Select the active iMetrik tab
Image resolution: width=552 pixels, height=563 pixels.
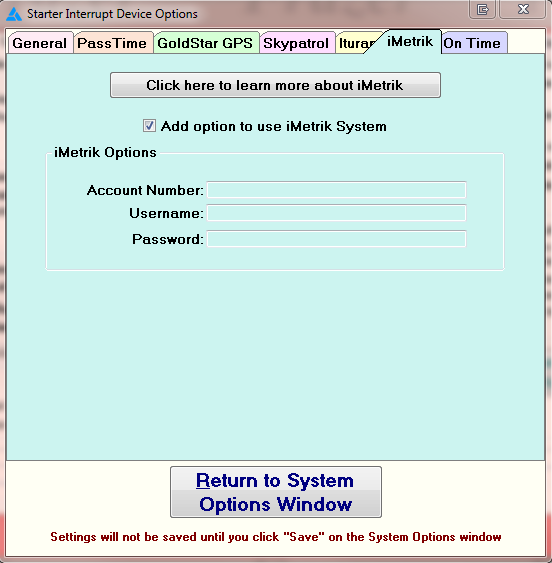(x=410, y=42)
